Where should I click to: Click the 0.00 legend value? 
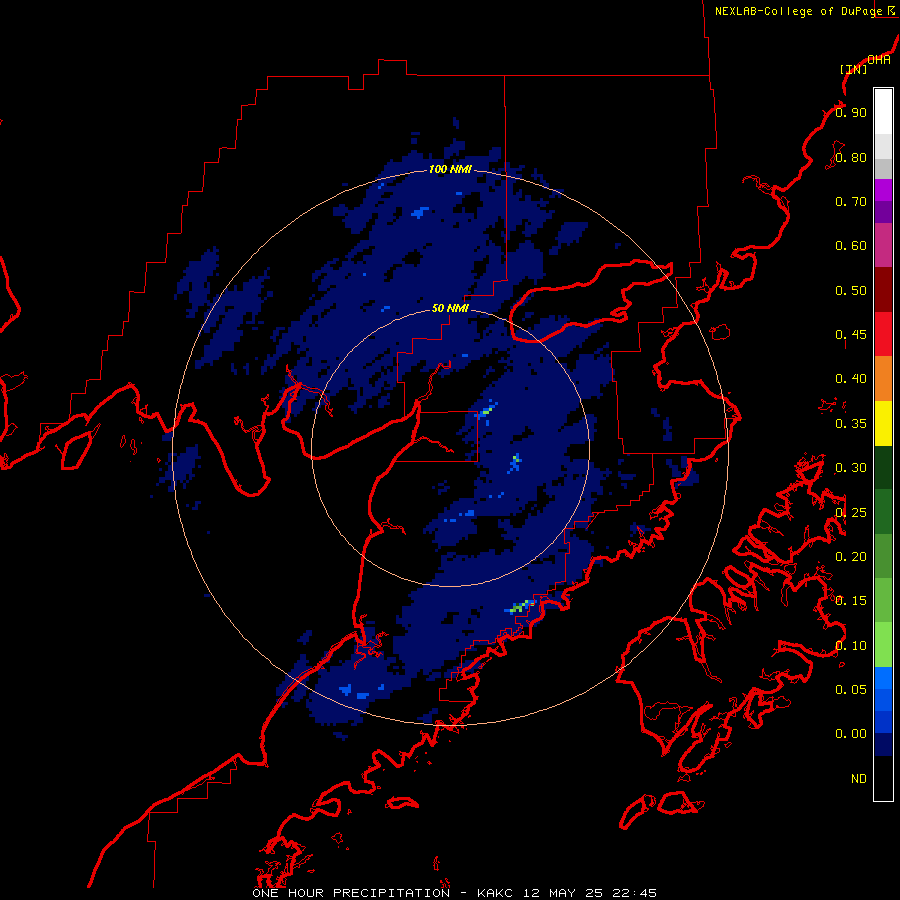(x=851, y=734)
